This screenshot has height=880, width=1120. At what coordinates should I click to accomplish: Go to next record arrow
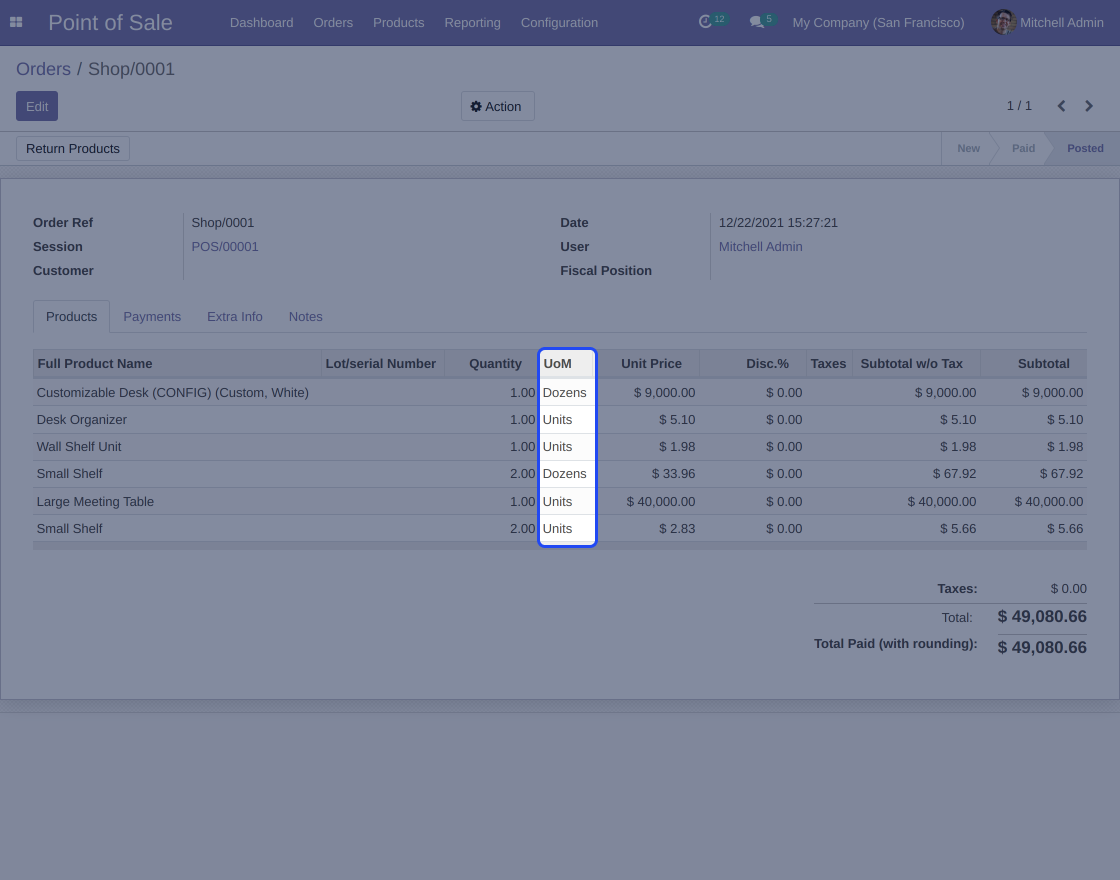tap(1089, 106)
